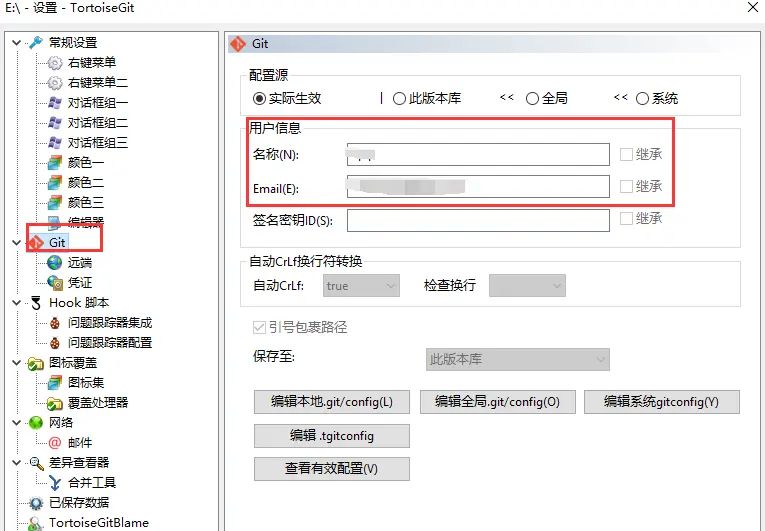Screen dimensions: 765x531
Task: Click the window icon beside 对话框组一
Action: [x=55, y=102]
